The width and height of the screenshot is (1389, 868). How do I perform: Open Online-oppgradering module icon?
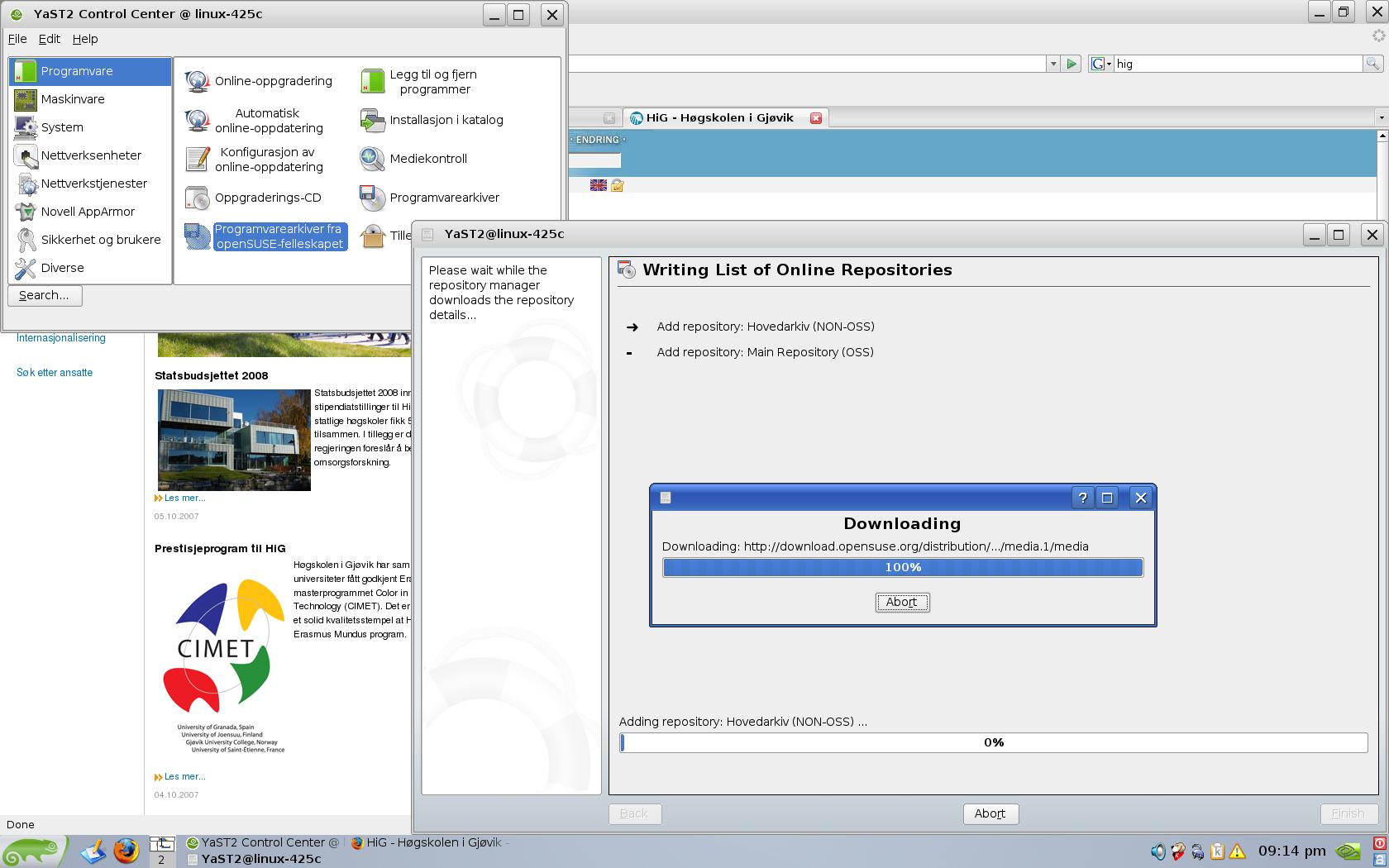197,81
